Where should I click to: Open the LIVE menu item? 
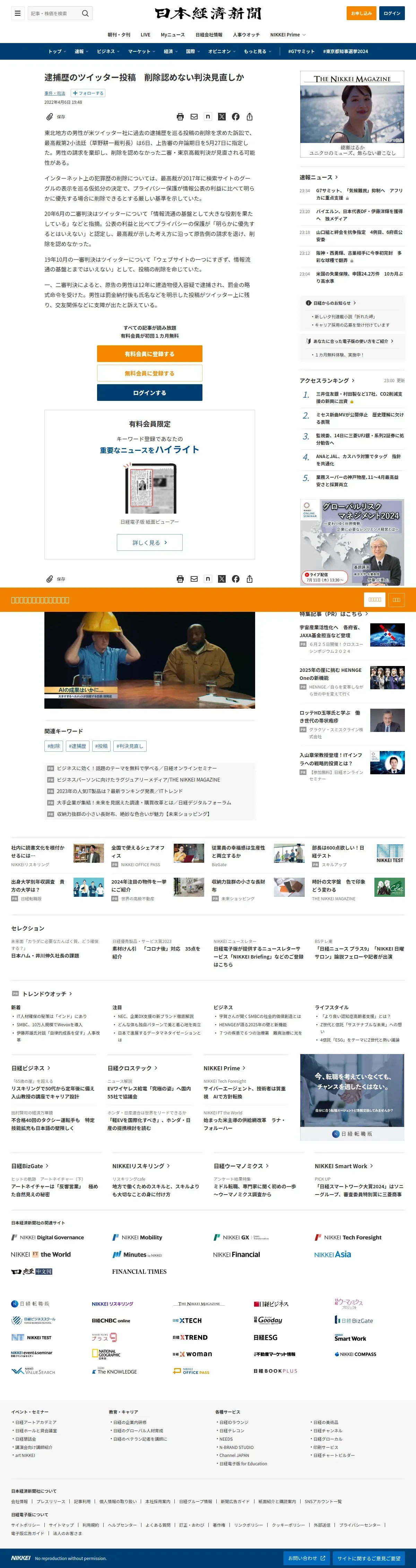click(x=145, y=35)
